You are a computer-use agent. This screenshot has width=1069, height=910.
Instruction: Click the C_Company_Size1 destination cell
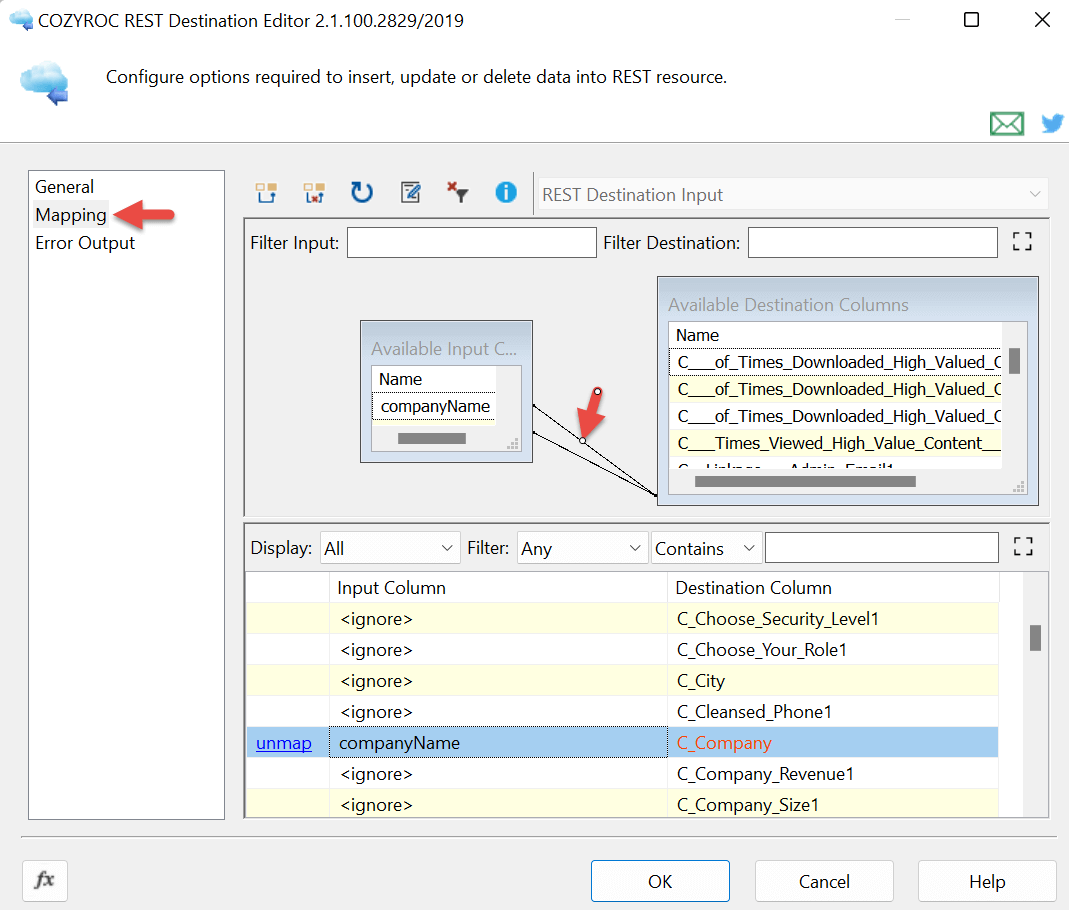833,804
